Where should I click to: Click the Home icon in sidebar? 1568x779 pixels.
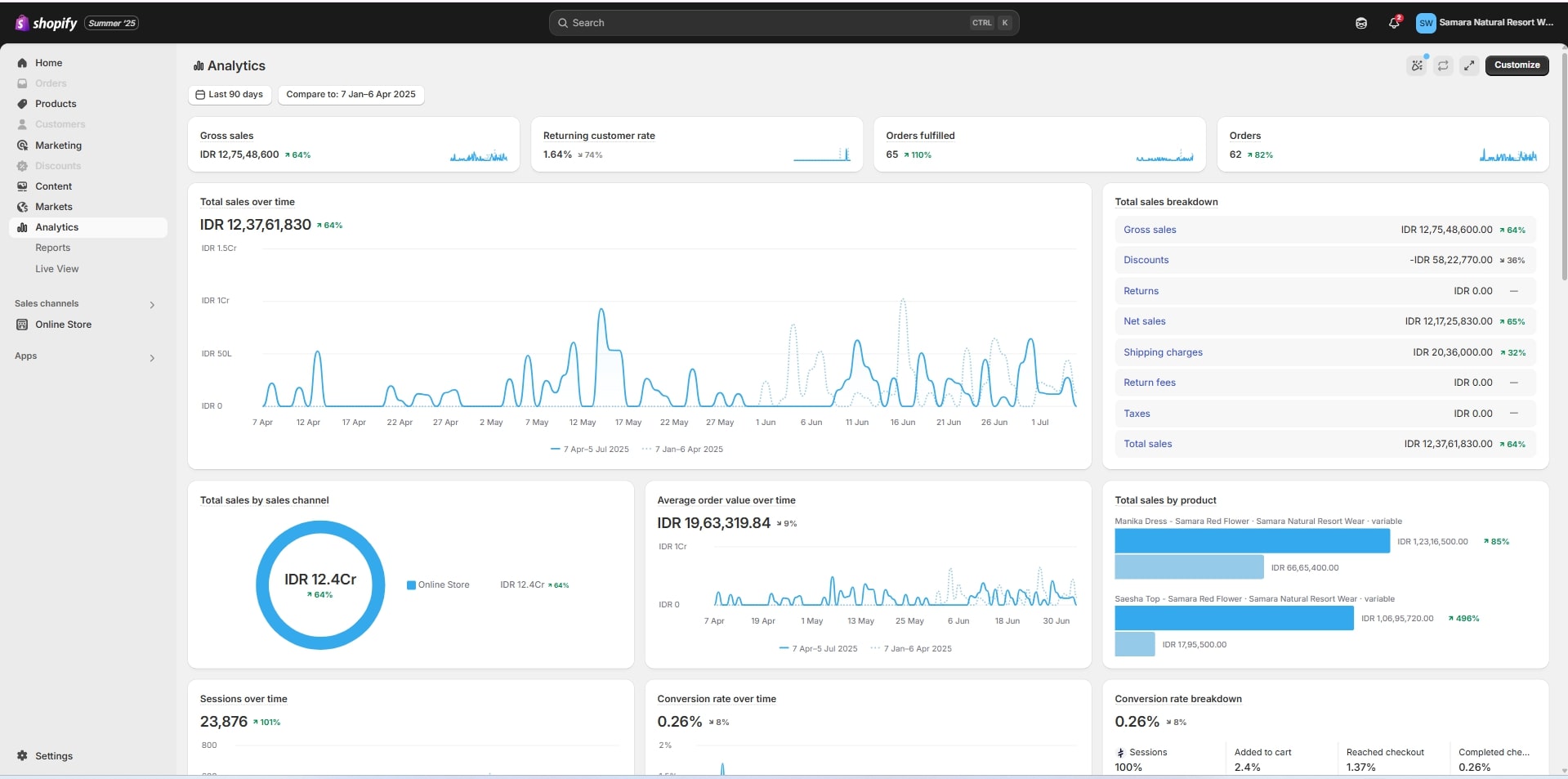pyautogui.click(x=22, y=63)
